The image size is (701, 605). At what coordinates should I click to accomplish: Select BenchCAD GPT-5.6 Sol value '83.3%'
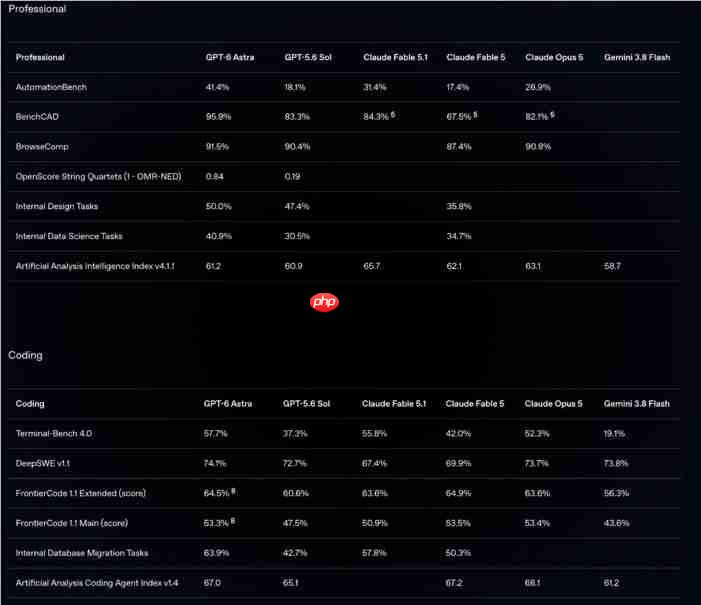point(297,117)
